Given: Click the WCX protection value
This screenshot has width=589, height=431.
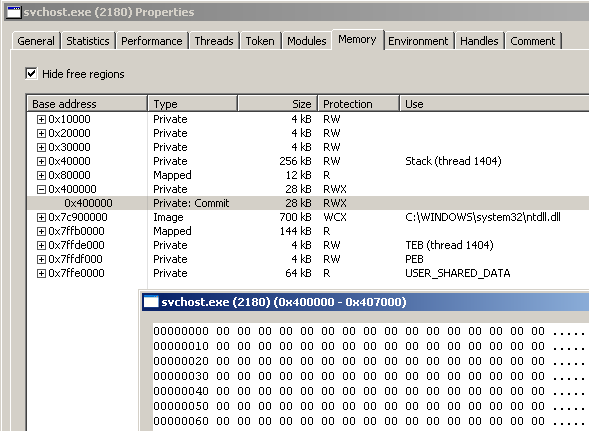Looking at the screenshot, I should click(x=335, y=217).
